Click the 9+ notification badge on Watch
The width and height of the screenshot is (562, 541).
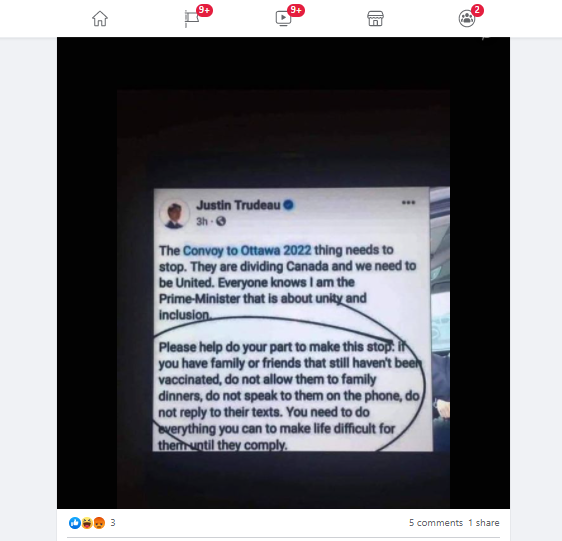coord(296,10)
